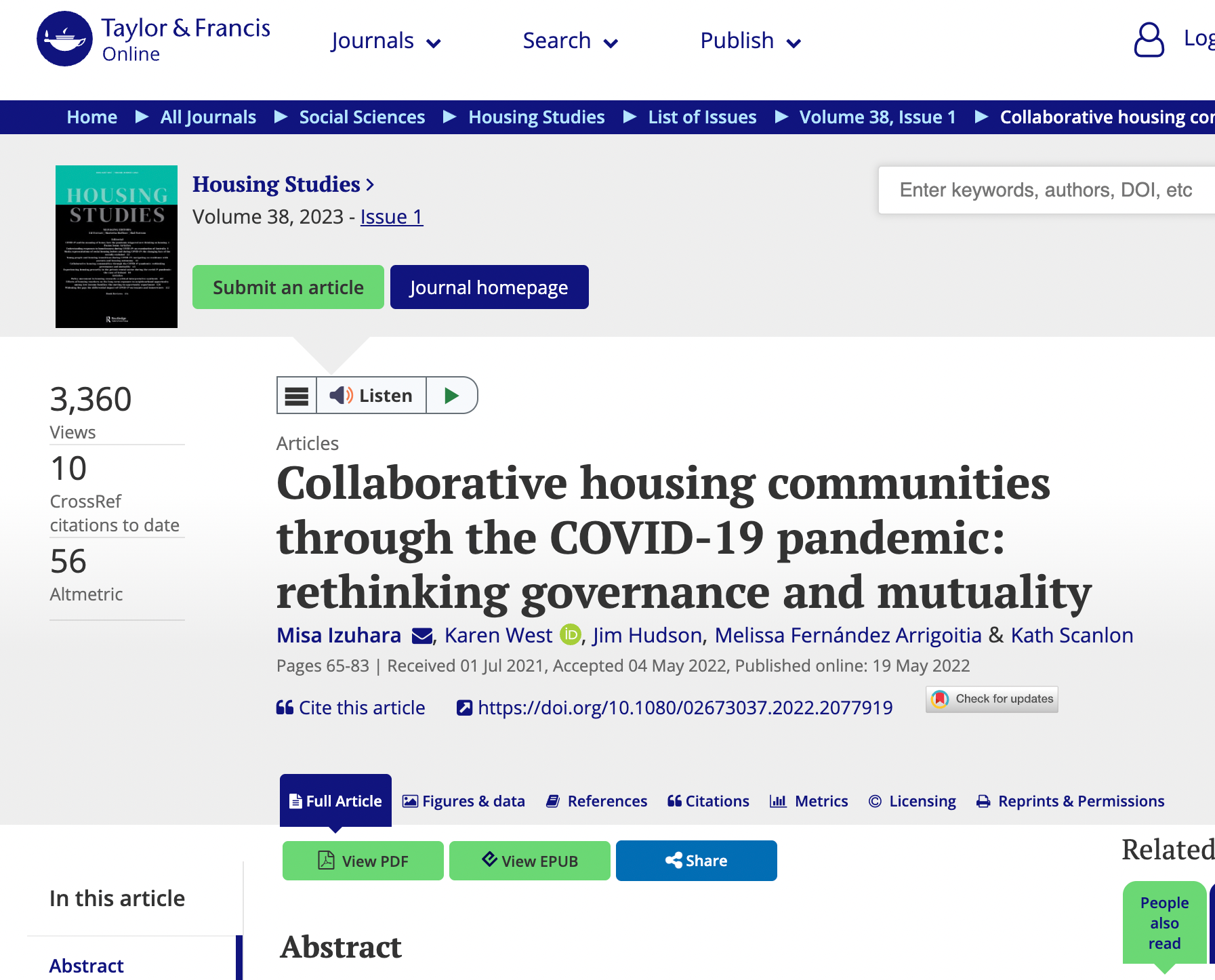Focus the keywords search input field

click(1046, 190)
